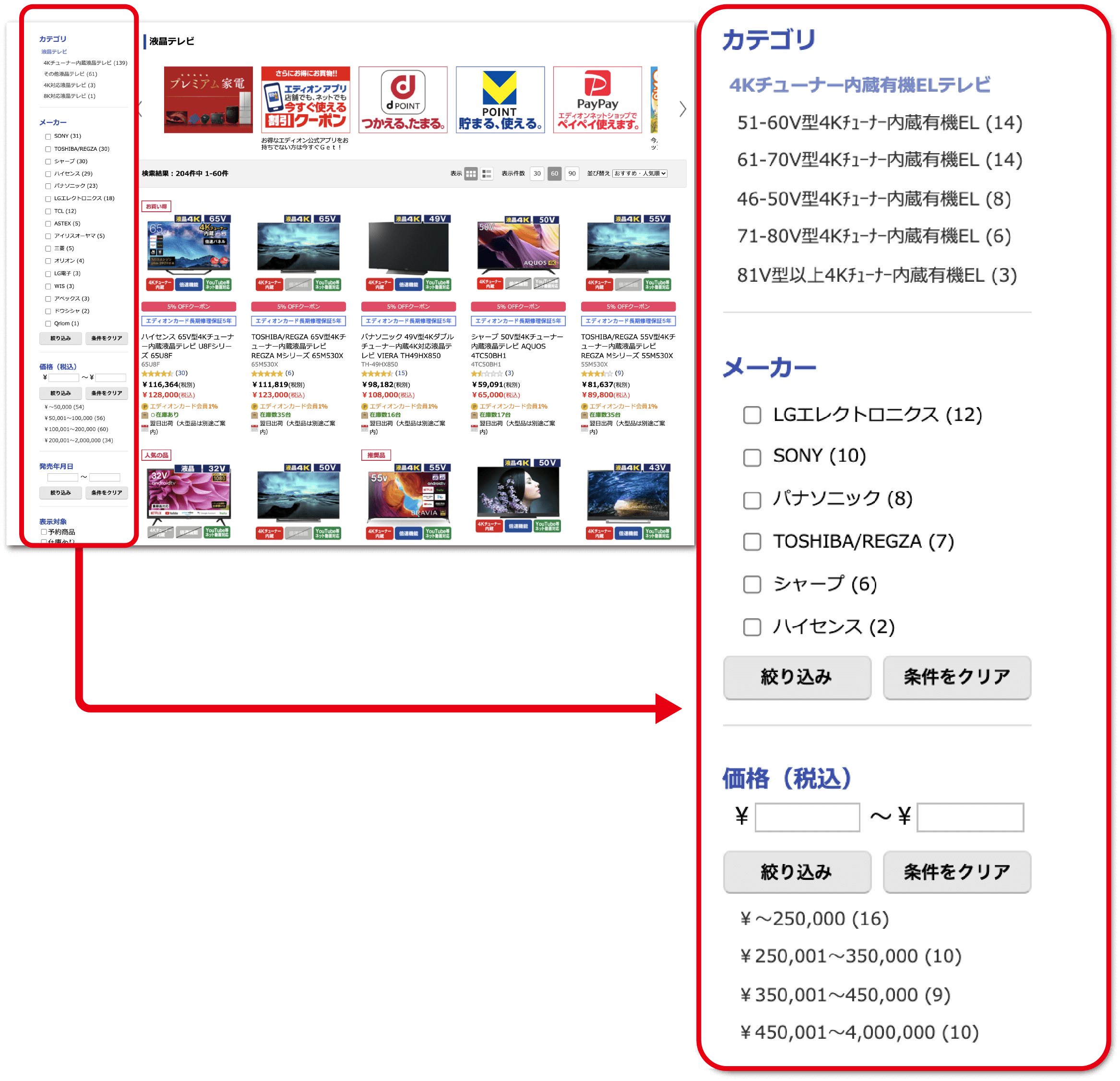Screen dimensions: 1120x1081
Task: Set 表示件数 to 90 items per page
Action: [572, 174]
